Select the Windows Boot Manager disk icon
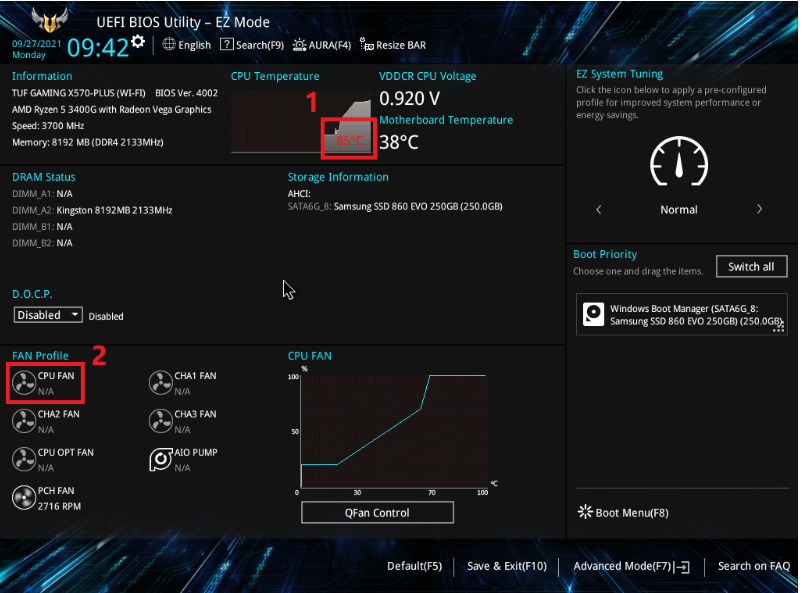 [x=593, y=314]
